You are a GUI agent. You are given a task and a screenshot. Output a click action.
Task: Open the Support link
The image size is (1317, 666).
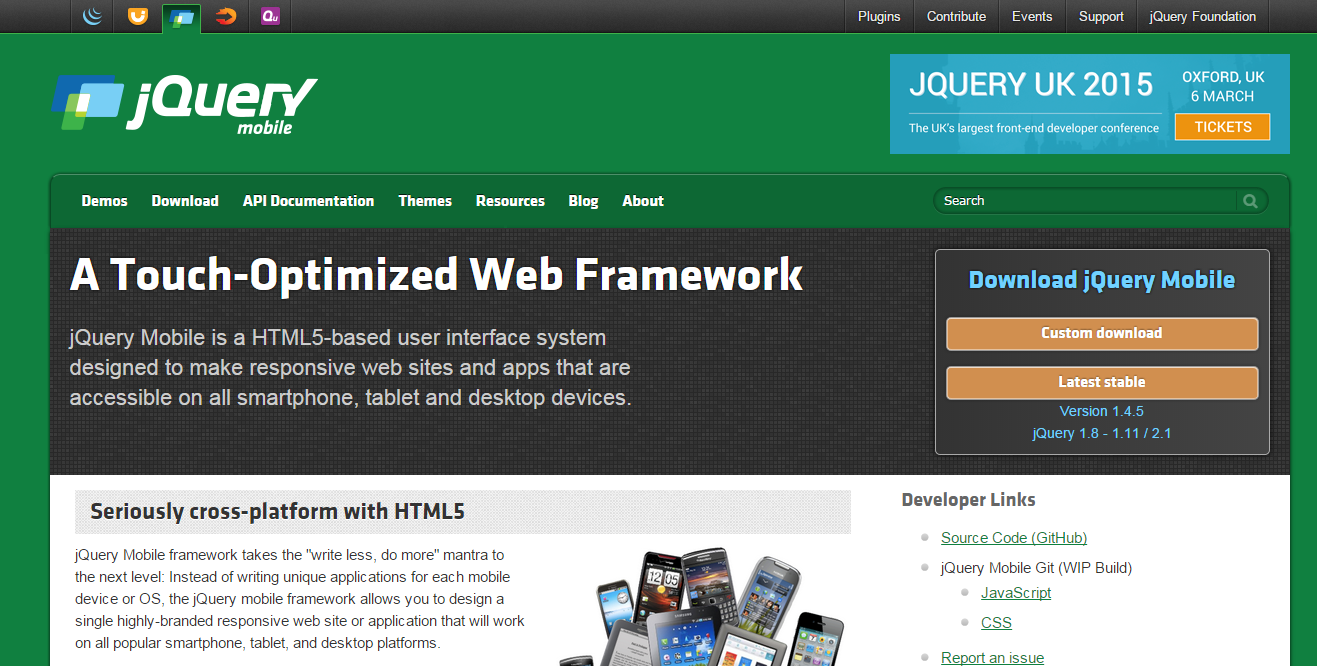(x=1101, y=16)
